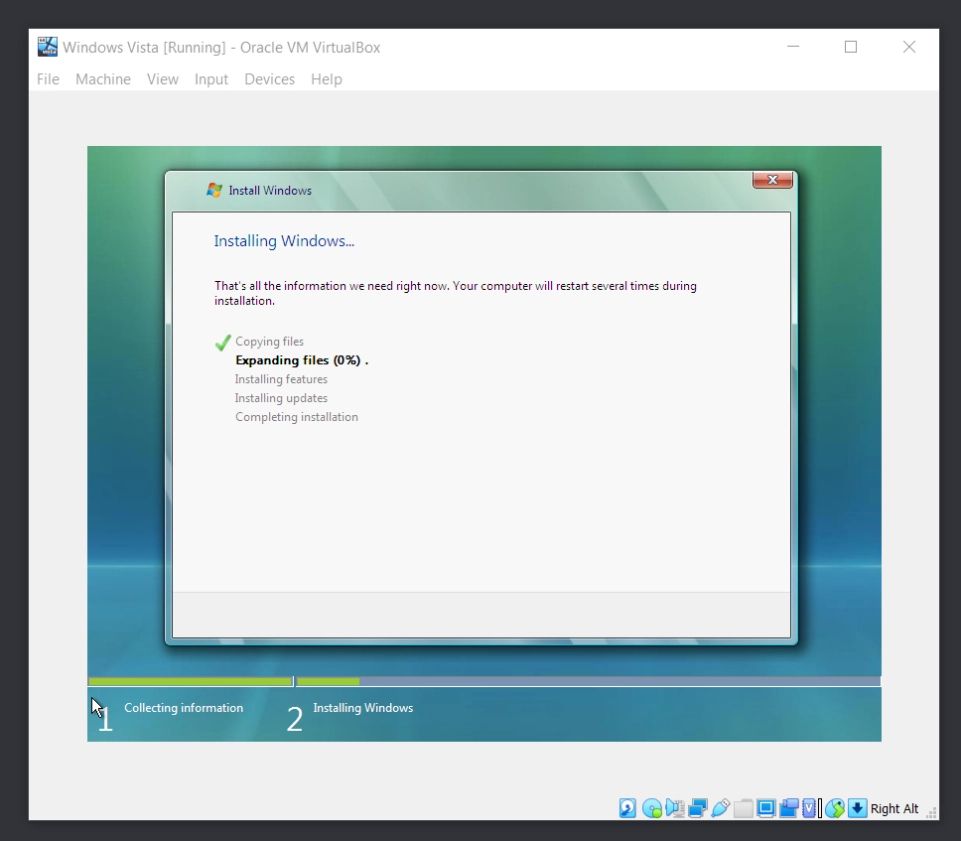Click the Windows flag logo in installer
Viewport: 961px width, 841px height.
coord(214,190)
